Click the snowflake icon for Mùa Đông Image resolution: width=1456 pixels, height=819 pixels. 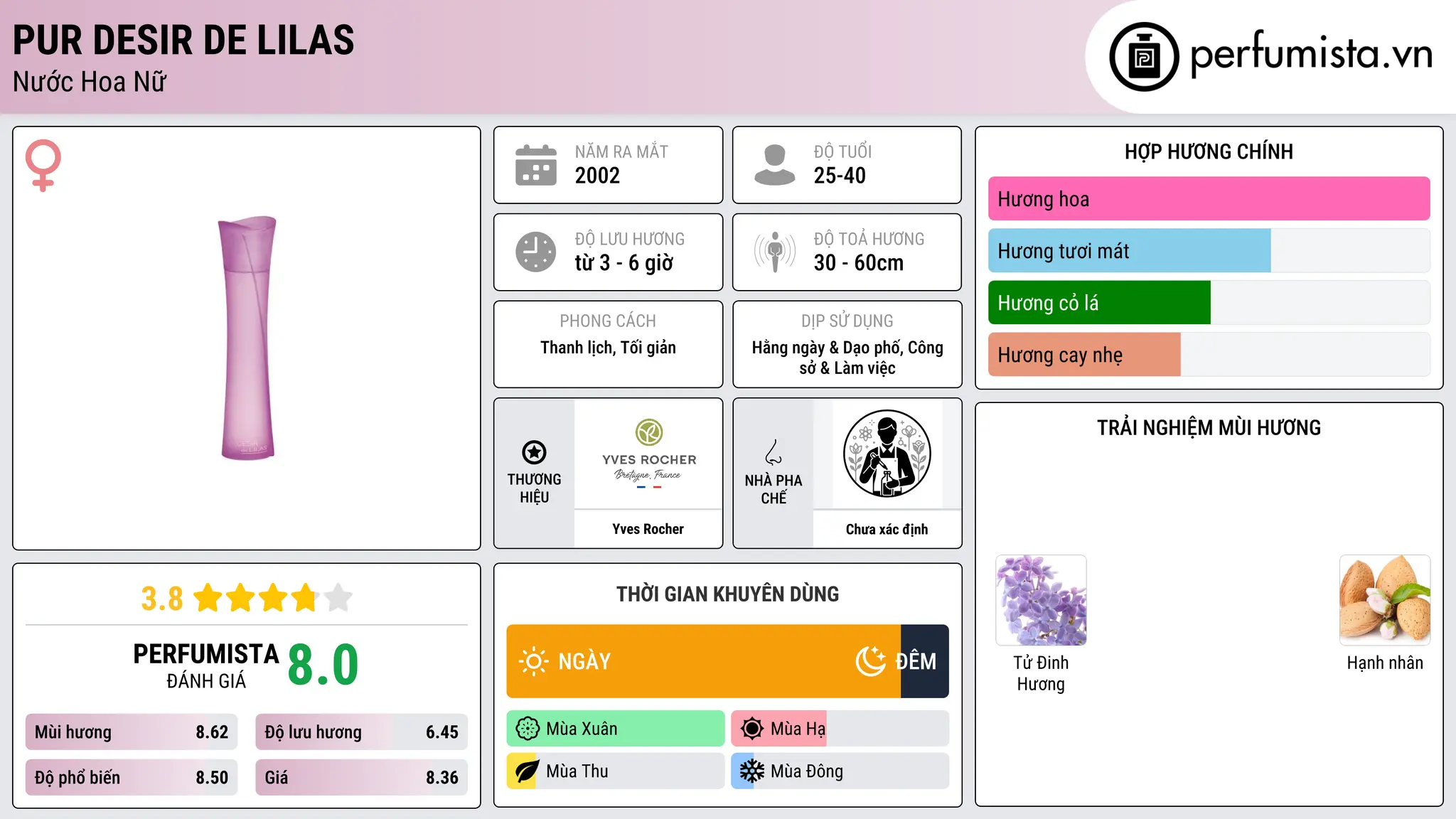click(x=752, y=771)
